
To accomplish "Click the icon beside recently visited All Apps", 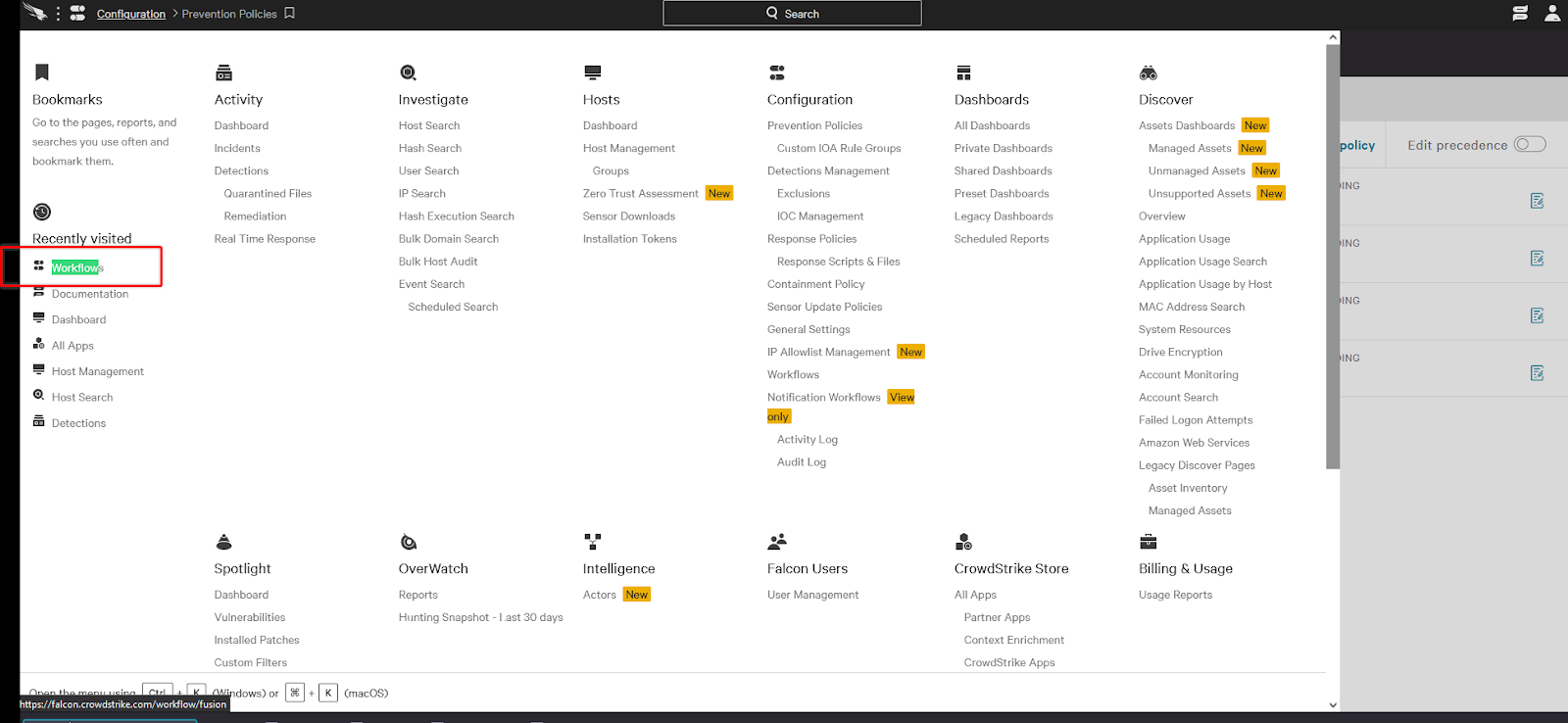I will click(39, 344).
